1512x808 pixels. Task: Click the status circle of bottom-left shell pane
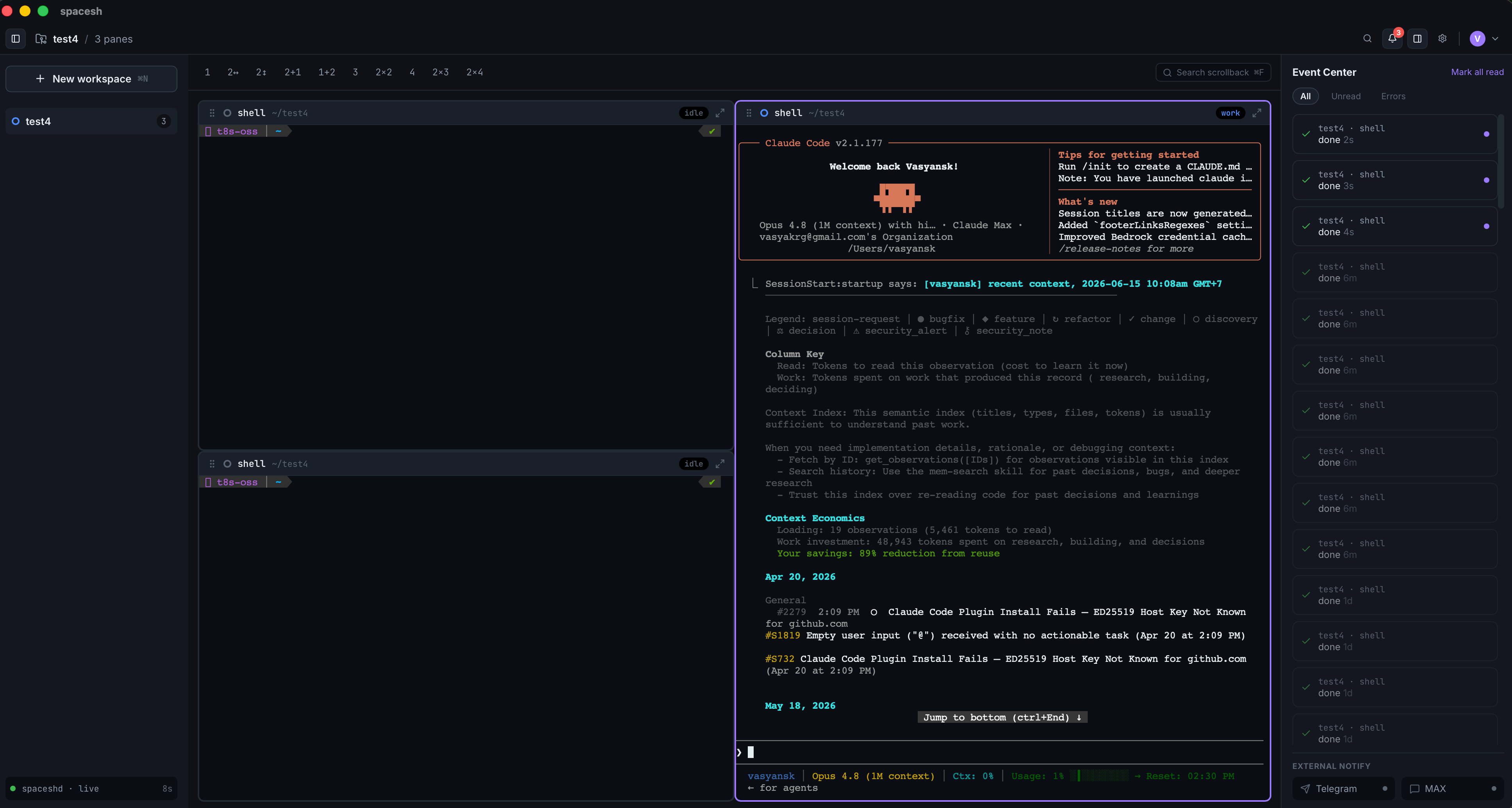tap(227, 463)
